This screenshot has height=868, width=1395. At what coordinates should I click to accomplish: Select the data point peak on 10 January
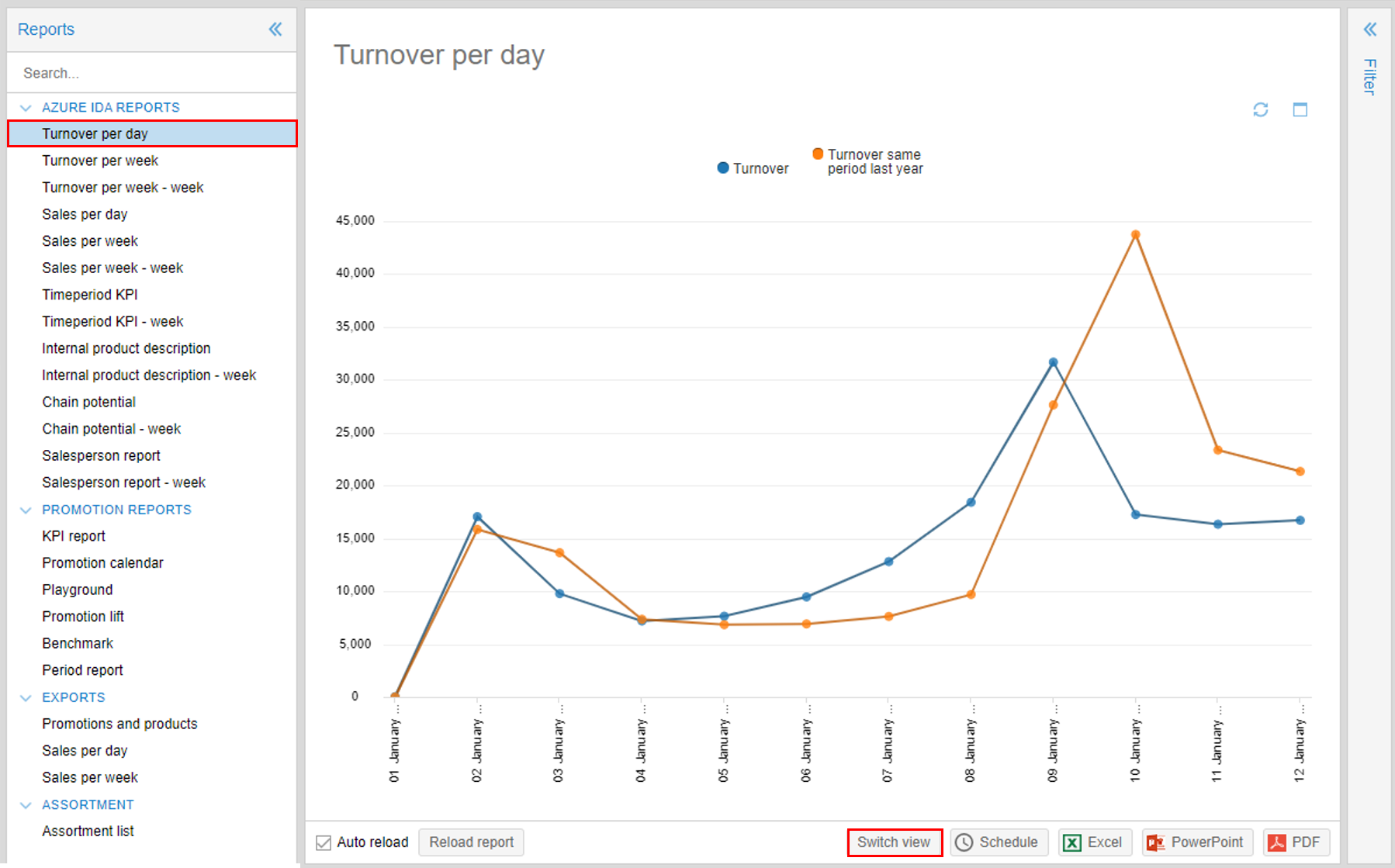[x=1135, y=233]
